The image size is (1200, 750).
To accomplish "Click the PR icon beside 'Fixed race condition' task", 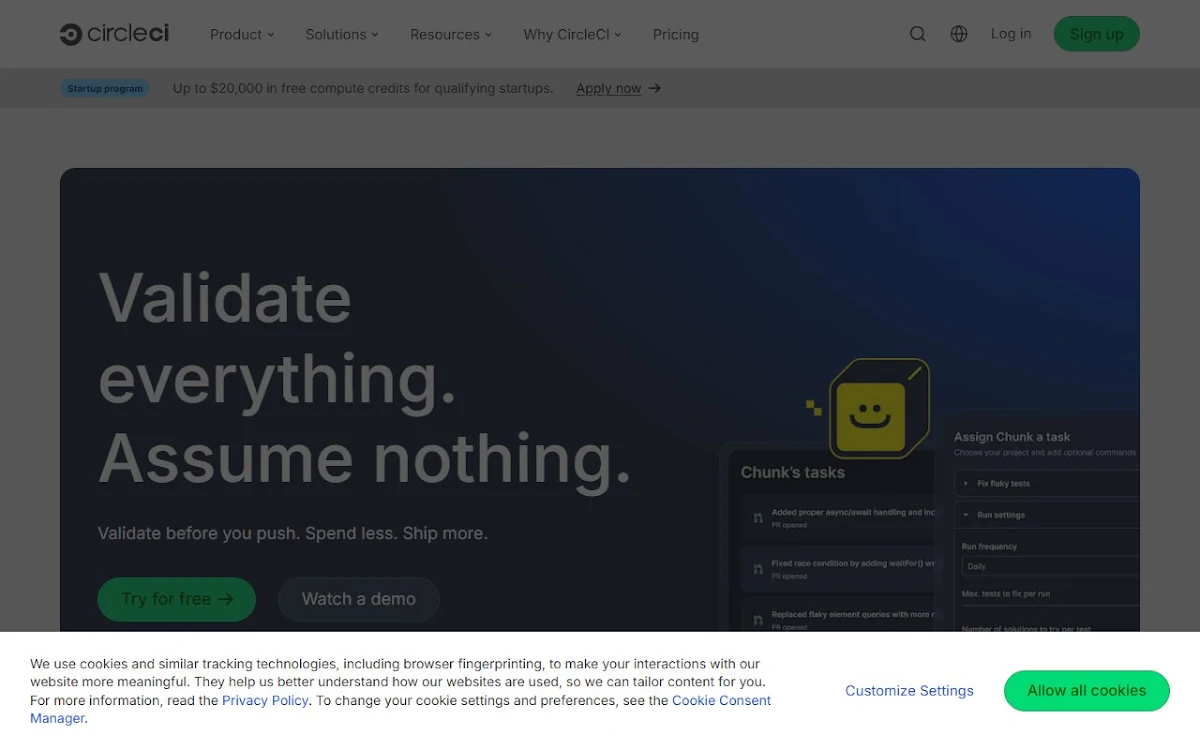I will [758, 569].
